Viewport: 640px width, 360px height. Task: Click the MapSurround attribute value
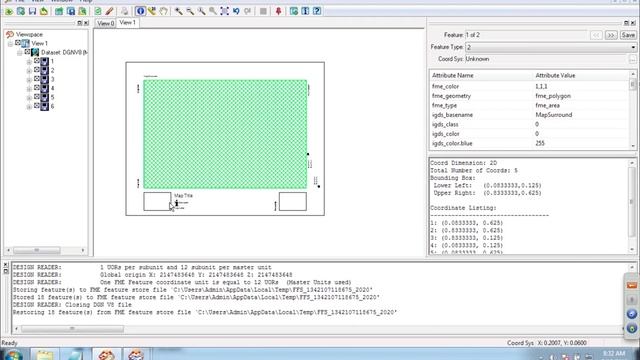[x=553, y=115]
